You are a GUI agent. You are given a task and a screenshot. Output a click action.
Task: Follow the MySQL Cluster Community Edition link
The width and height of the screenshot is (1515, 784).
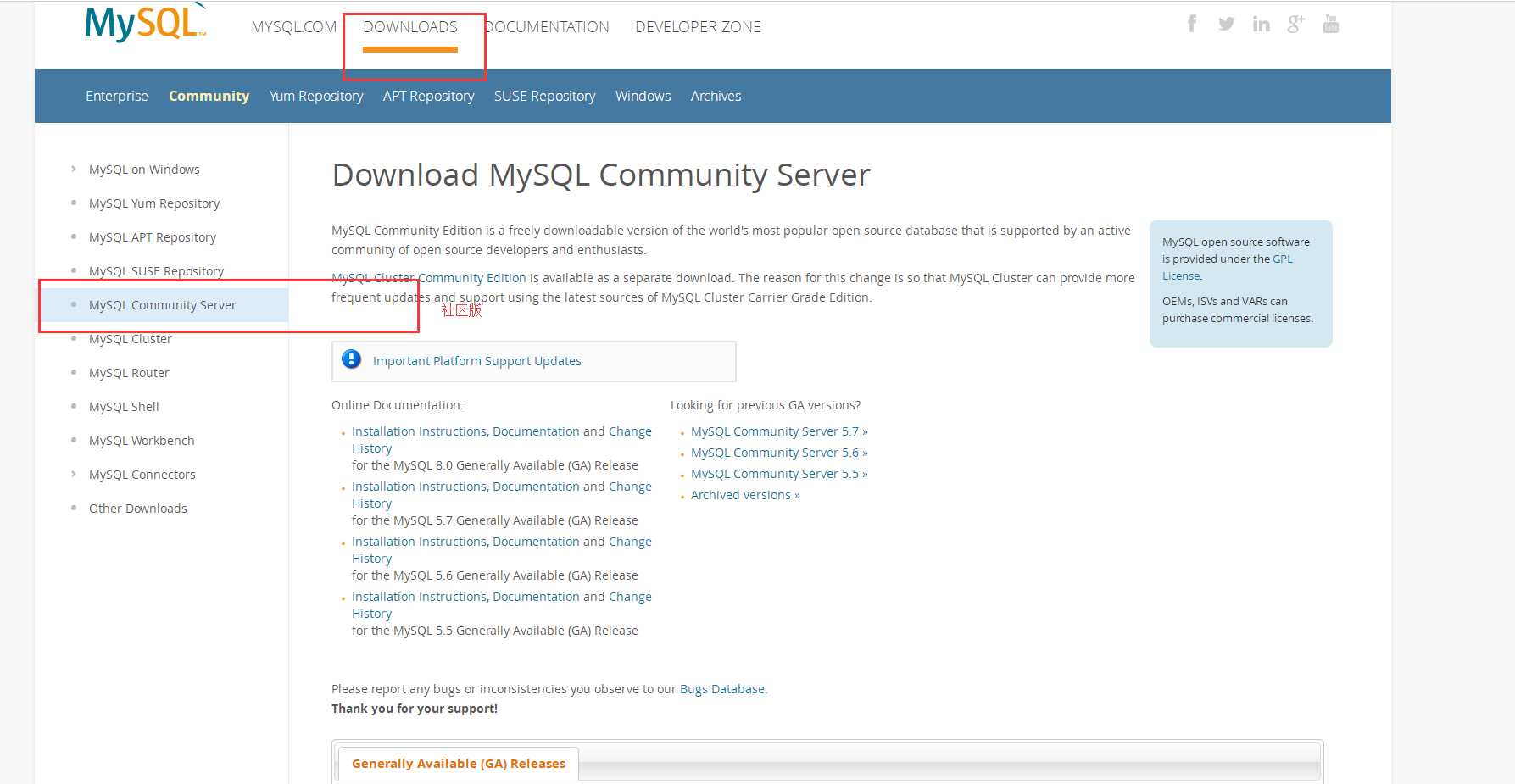point(429,278)
